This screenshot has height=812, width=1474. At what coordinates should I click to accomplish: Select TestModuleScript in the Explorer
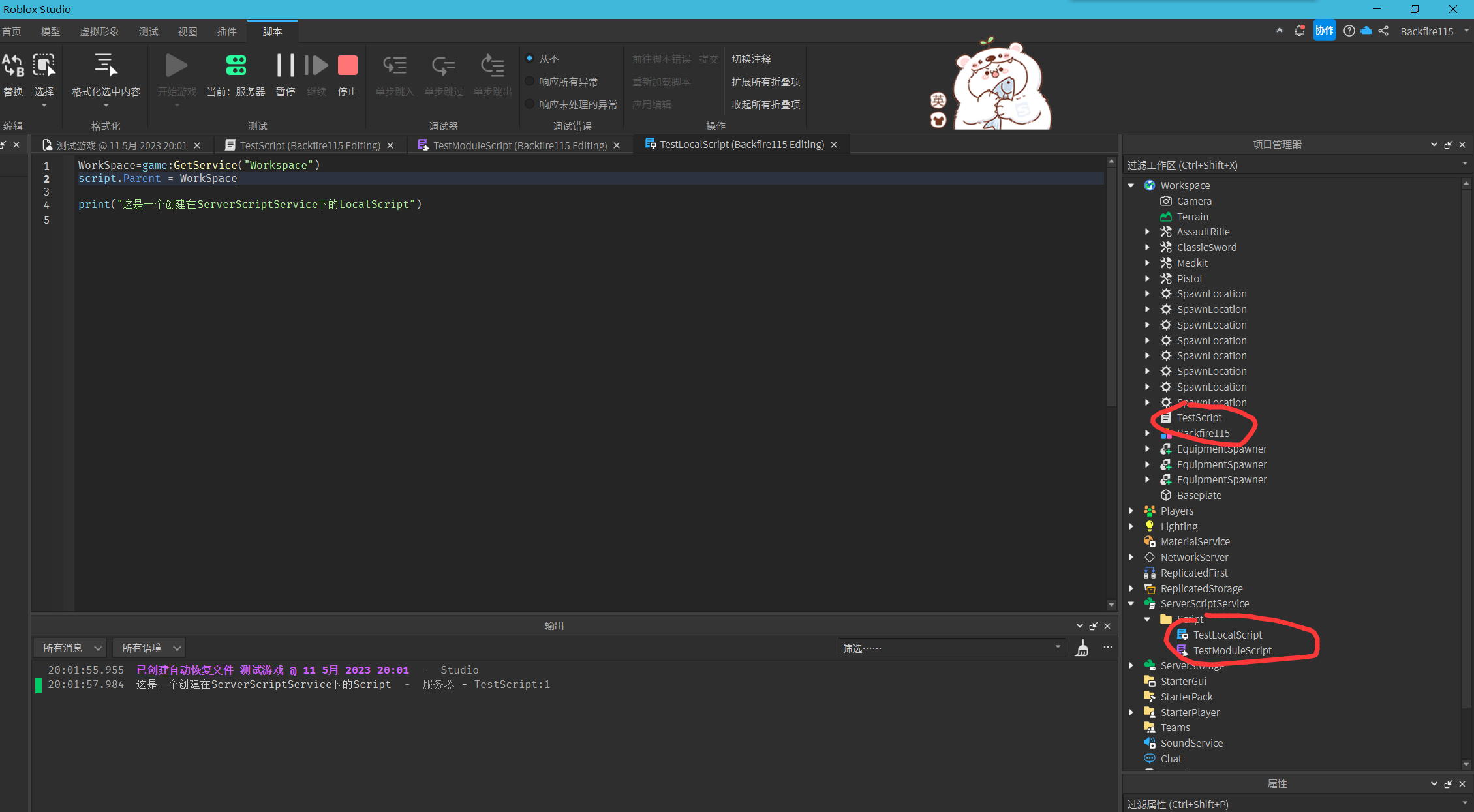[1233, 650]
